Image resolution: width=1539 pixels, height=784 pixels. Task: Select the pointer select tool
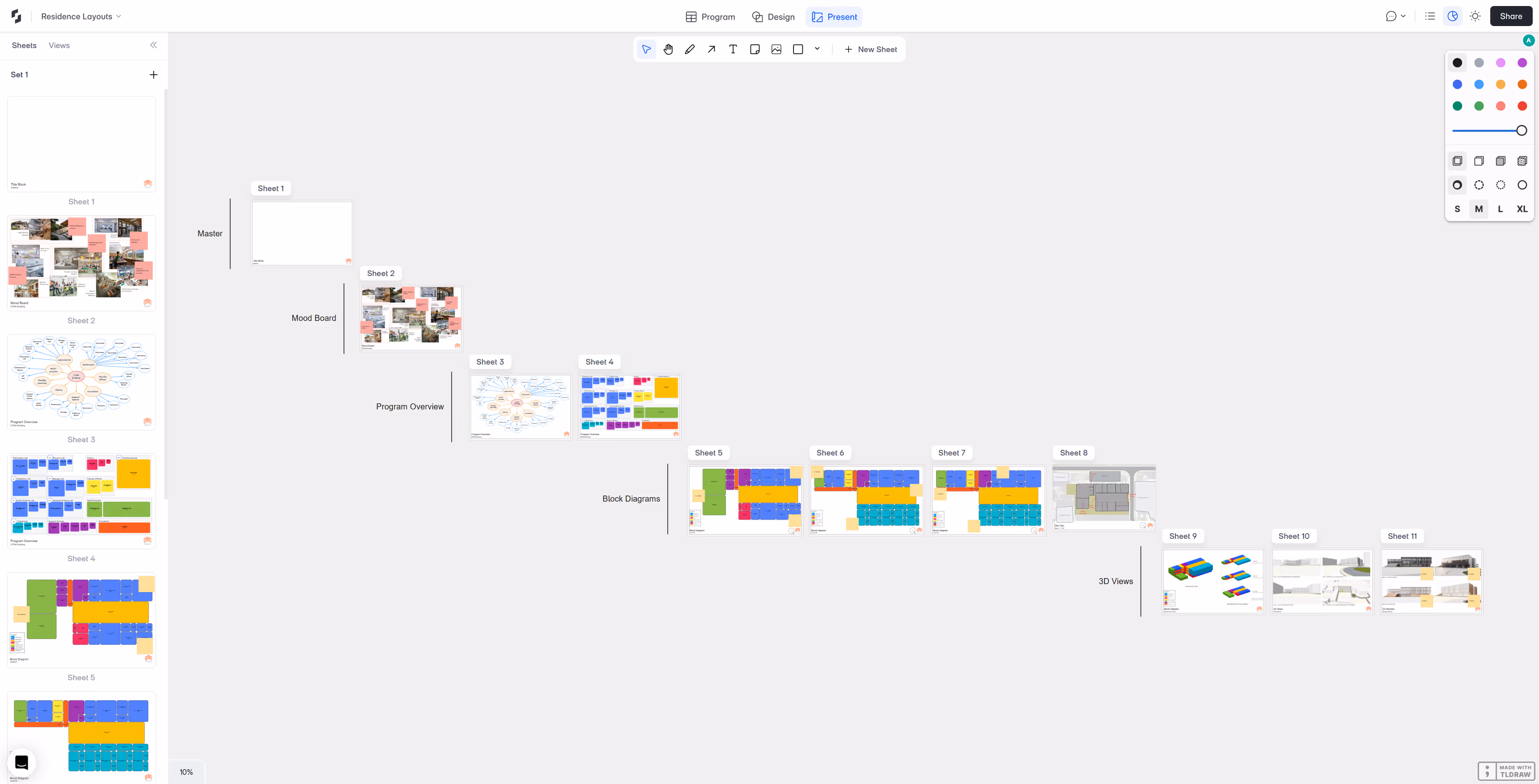coord(646,50)
